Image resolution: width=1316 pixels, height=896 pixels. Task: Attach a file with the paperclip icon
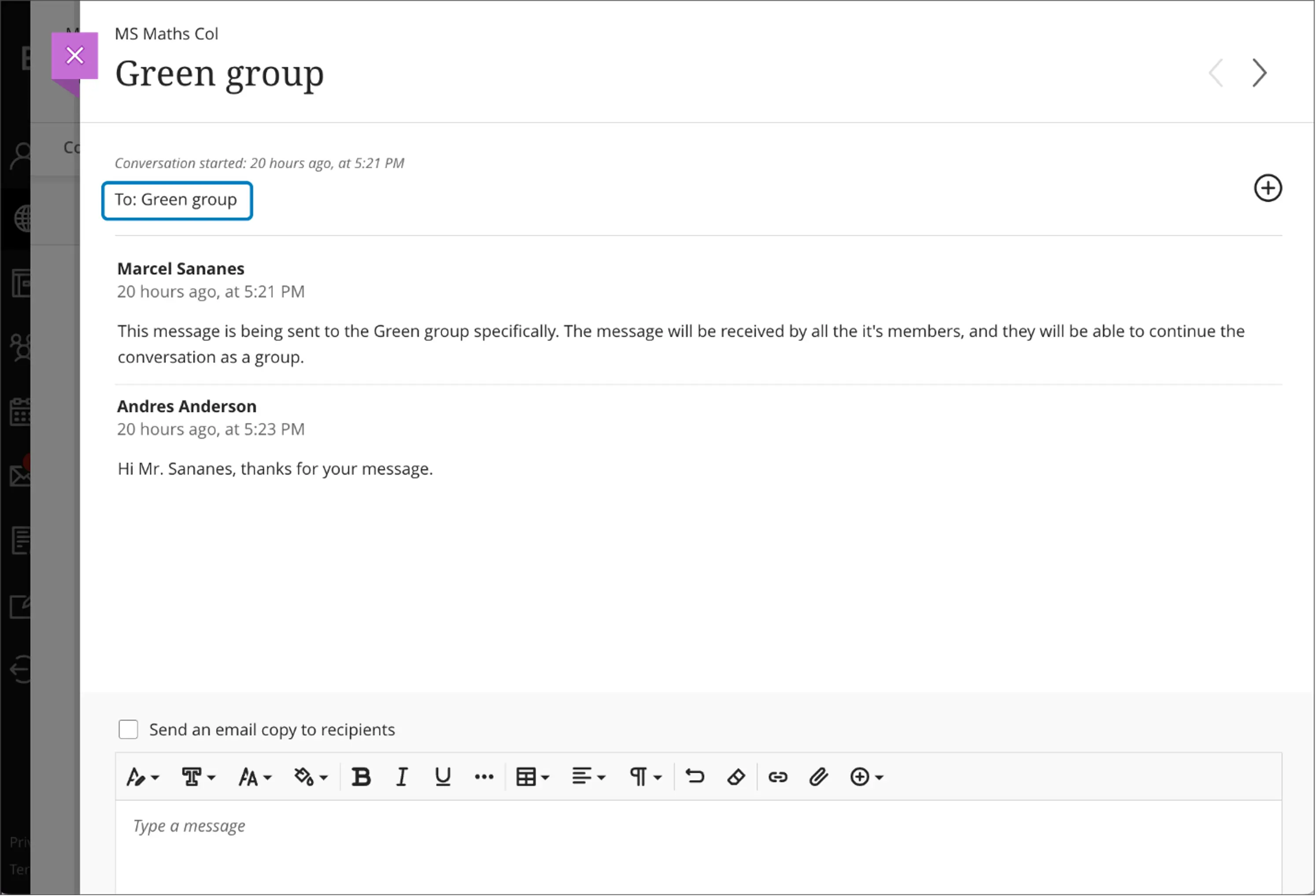(x=819, y=777)
